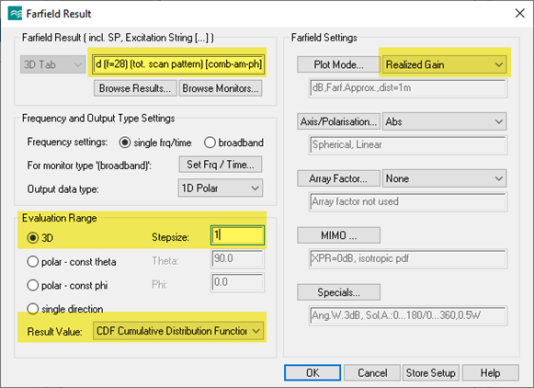The image size is (534, 388).
Task: Open Browse Monitors dialog
Action: [x=220, y=88]
